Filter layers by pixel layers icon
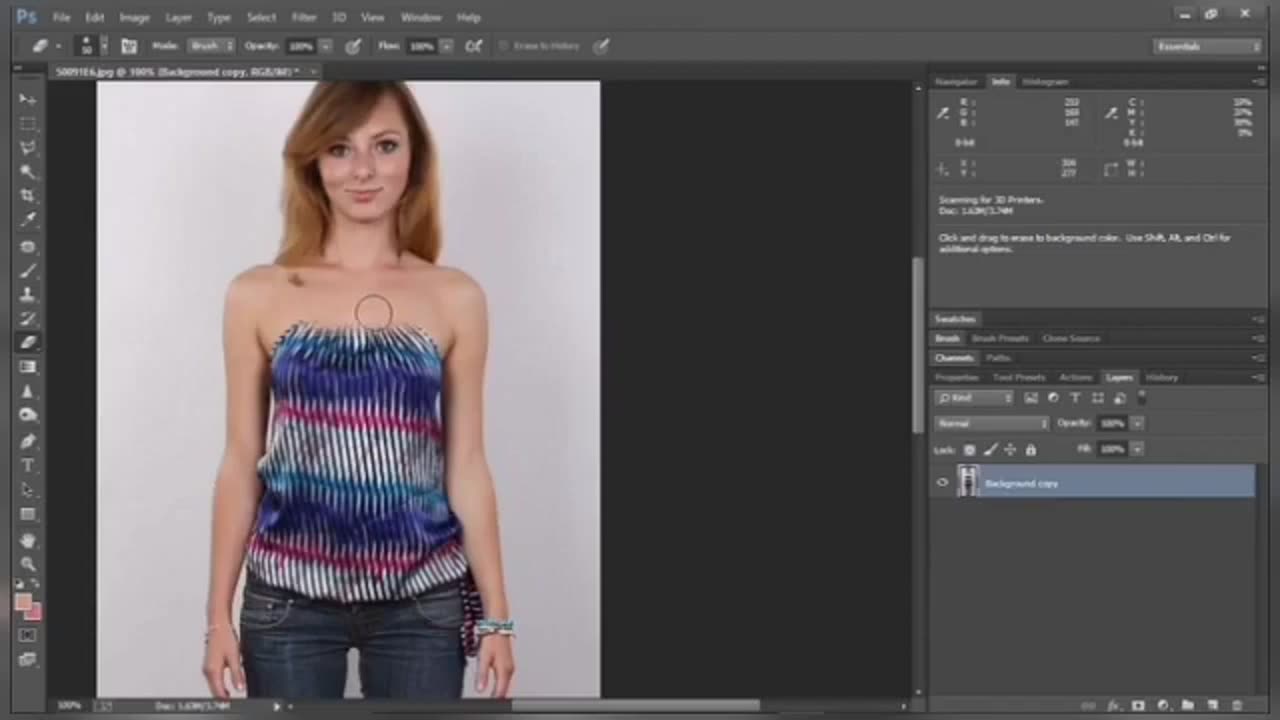This screenshot has width=1280, height=720. pos(1031,398)
